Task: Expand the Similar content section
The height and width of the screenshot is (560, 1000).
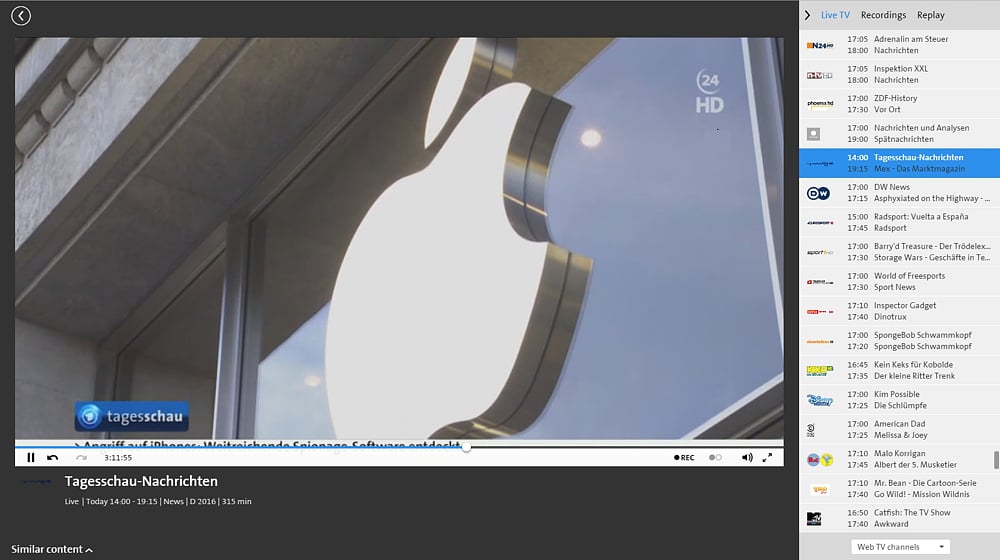Action: coord(52,549)
